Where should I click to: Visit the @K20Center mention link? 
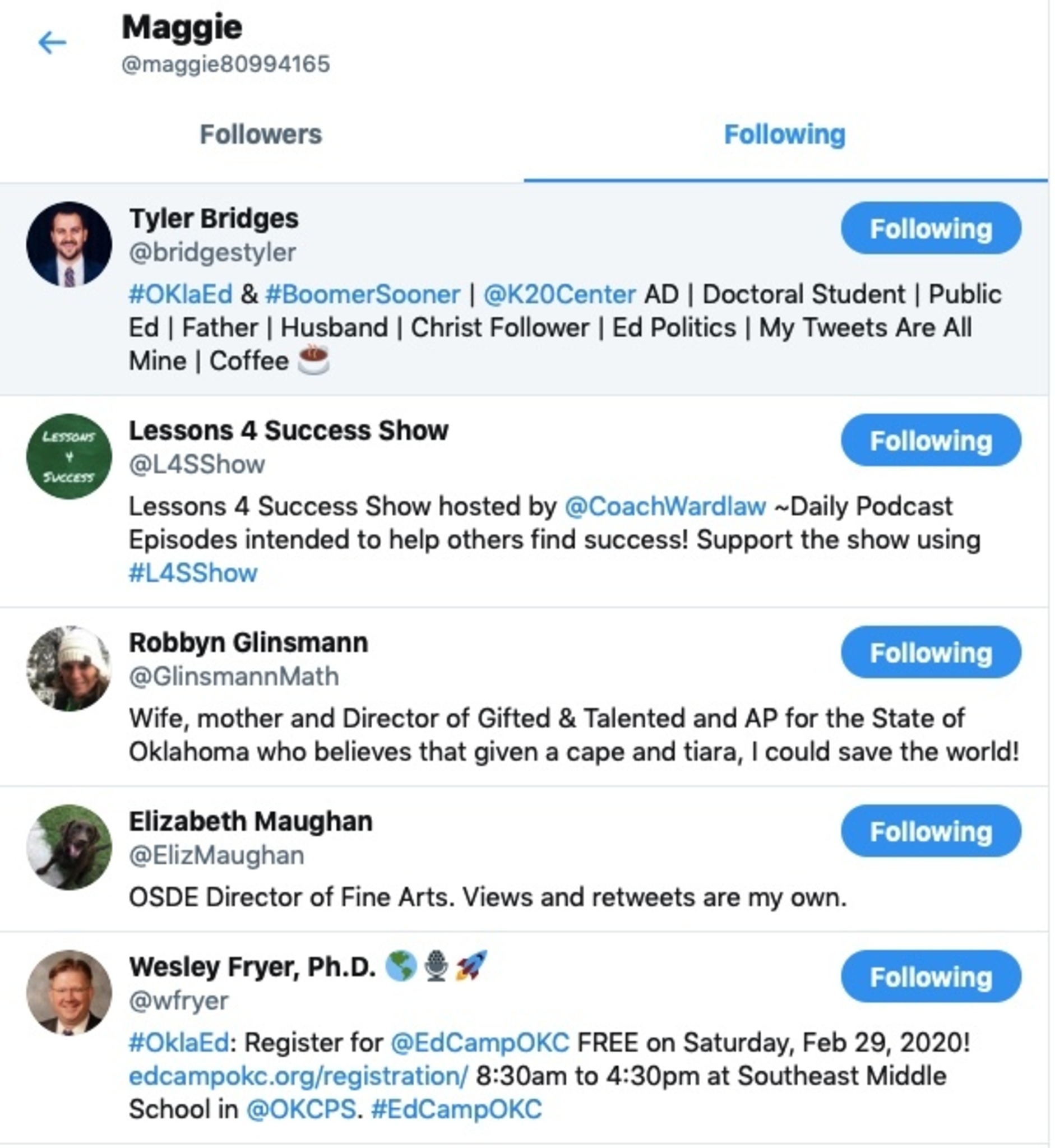(x=559, y=294)
